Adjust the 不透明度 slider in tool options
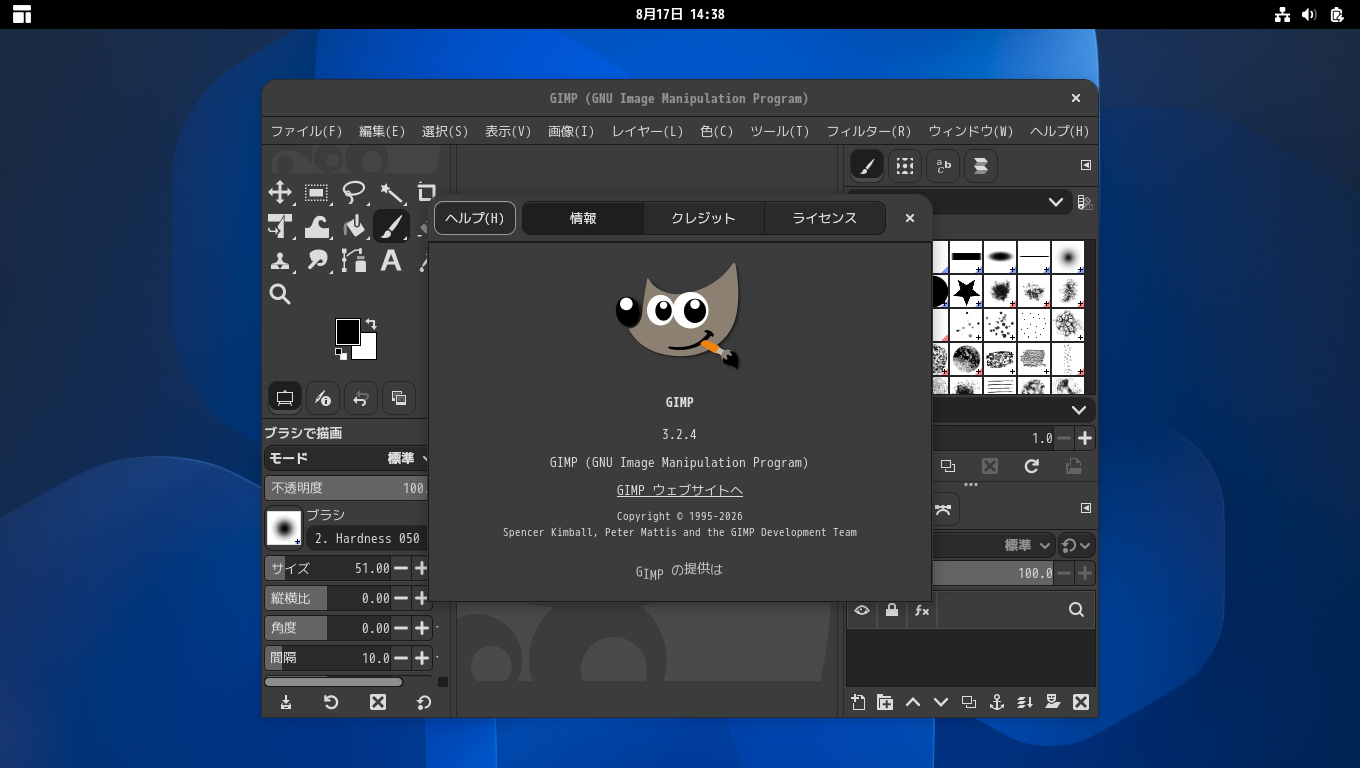The image size is (1360, 768). pyautogui.click(x=346, y=488)
